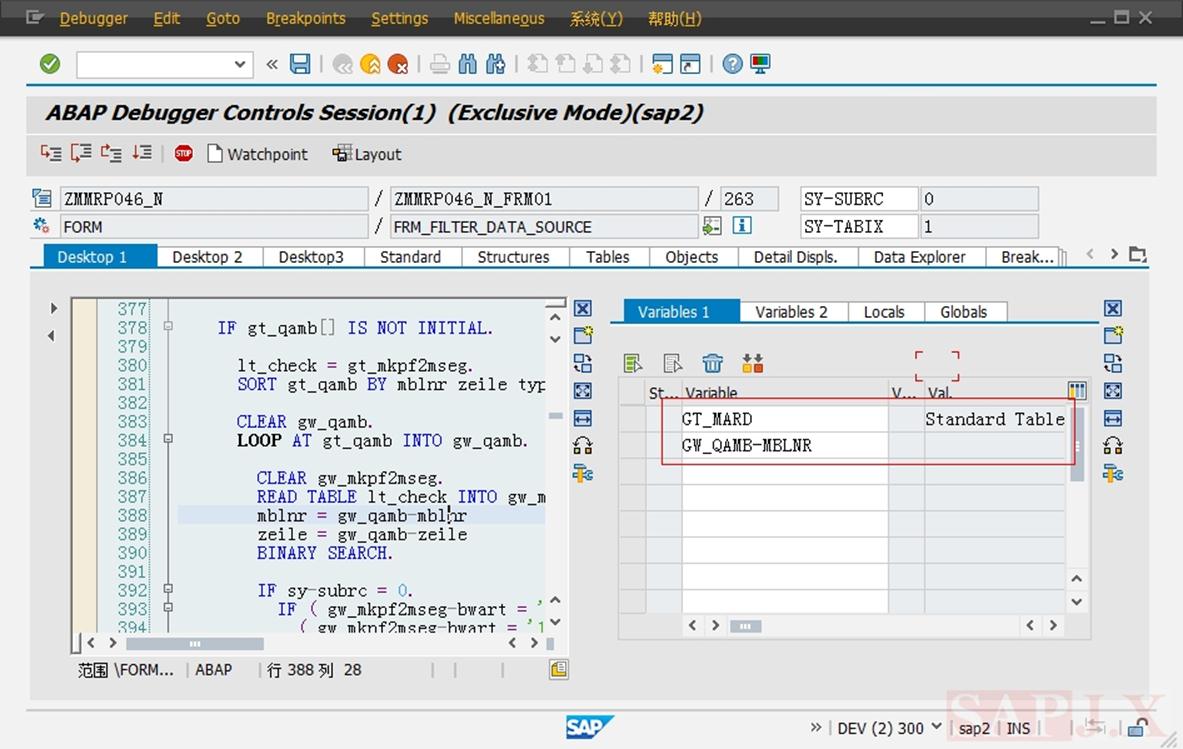The image size is (1183, 749).
Task: Switch to the Data Explorer tab
Action: pyautogui.click(x=920, y=256)
